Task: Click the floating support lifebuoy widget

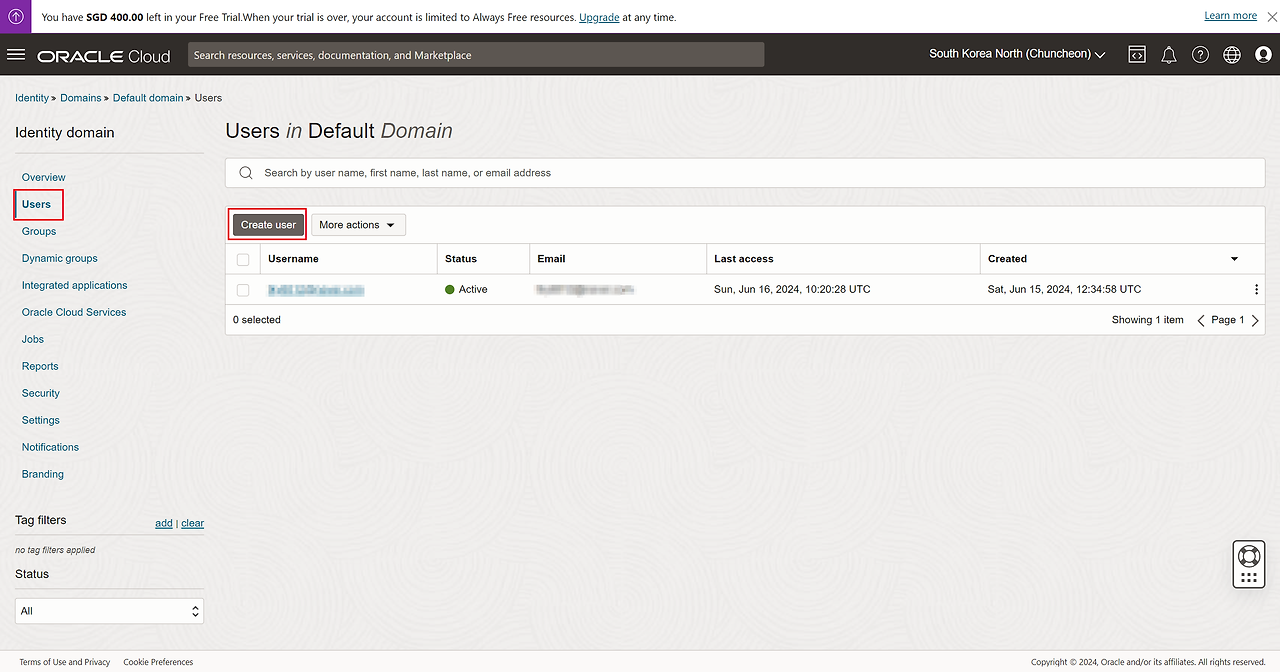Action: coord(1248,556)
